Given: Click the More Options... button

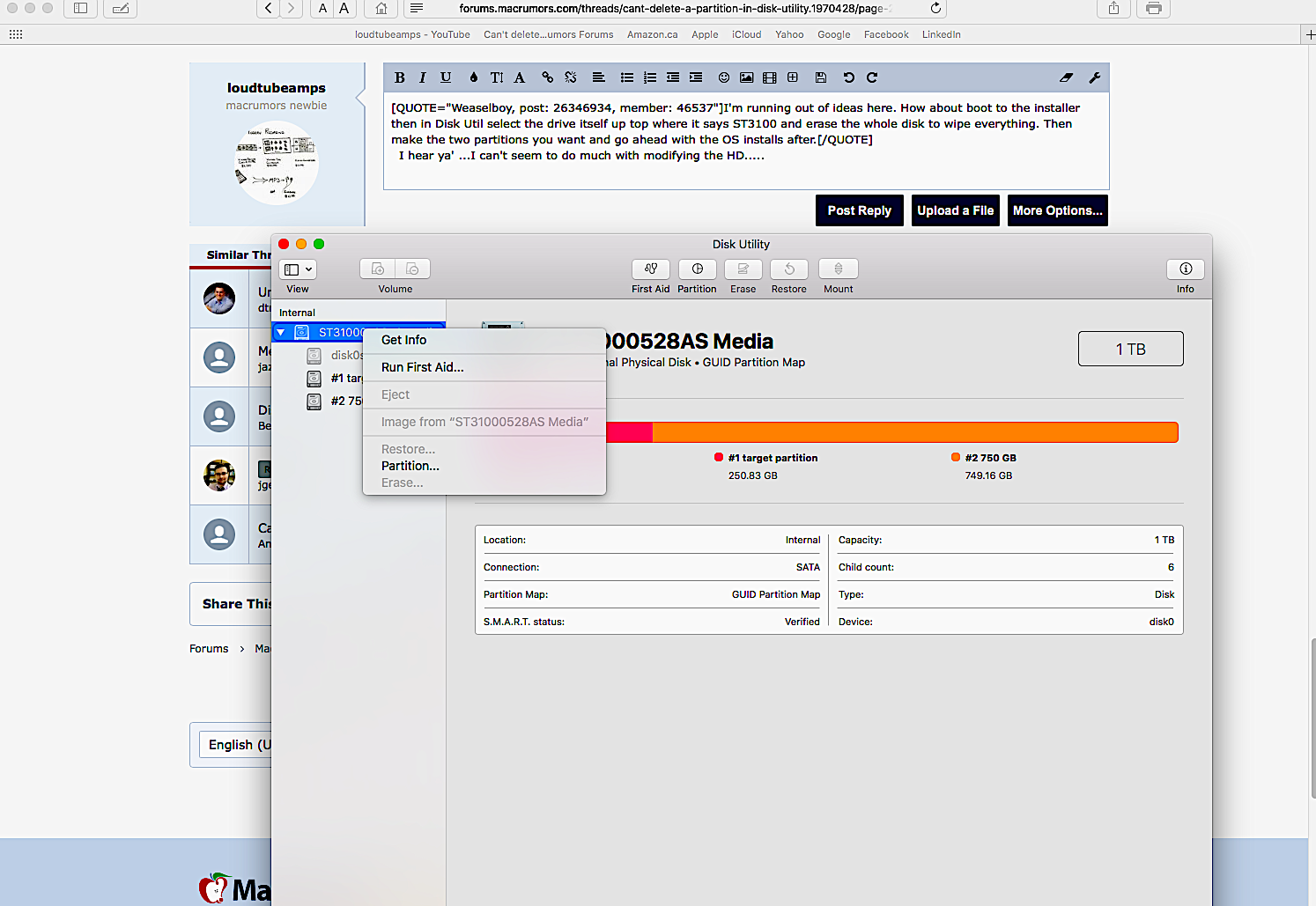Looking at the screenshot, I should click(x=1058, y=210).
